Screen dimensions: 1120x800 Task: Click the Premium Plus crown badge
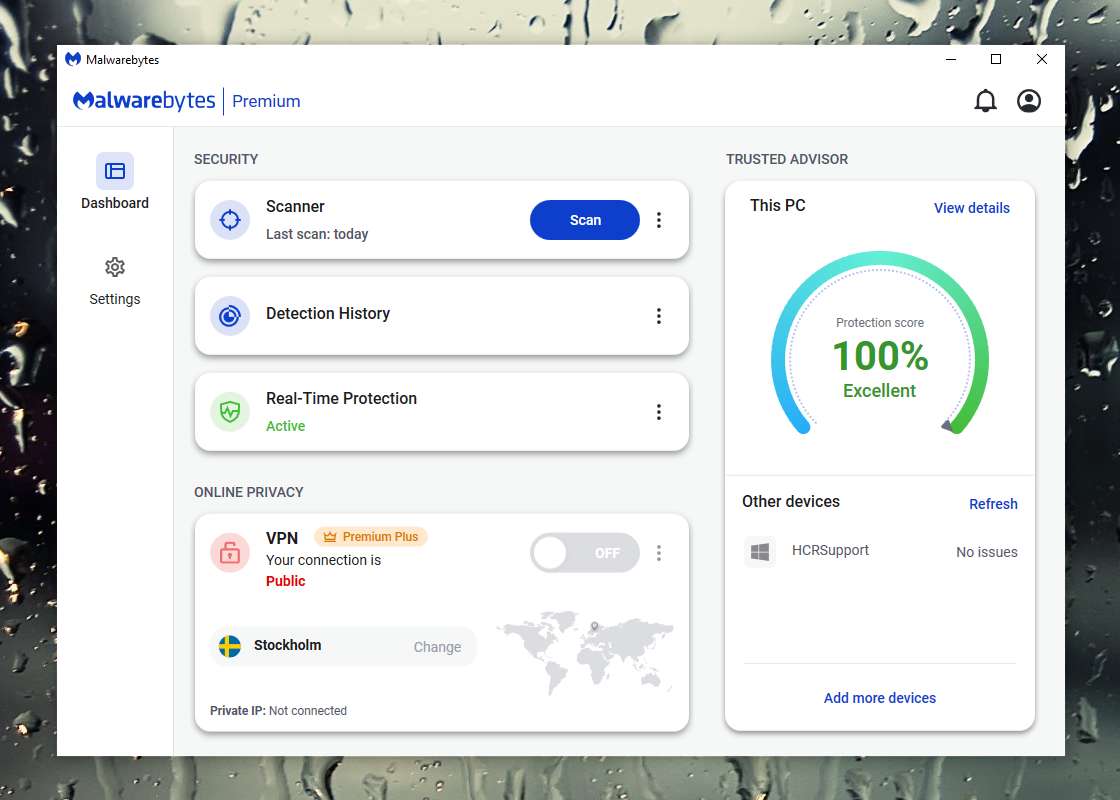(371, 536)
